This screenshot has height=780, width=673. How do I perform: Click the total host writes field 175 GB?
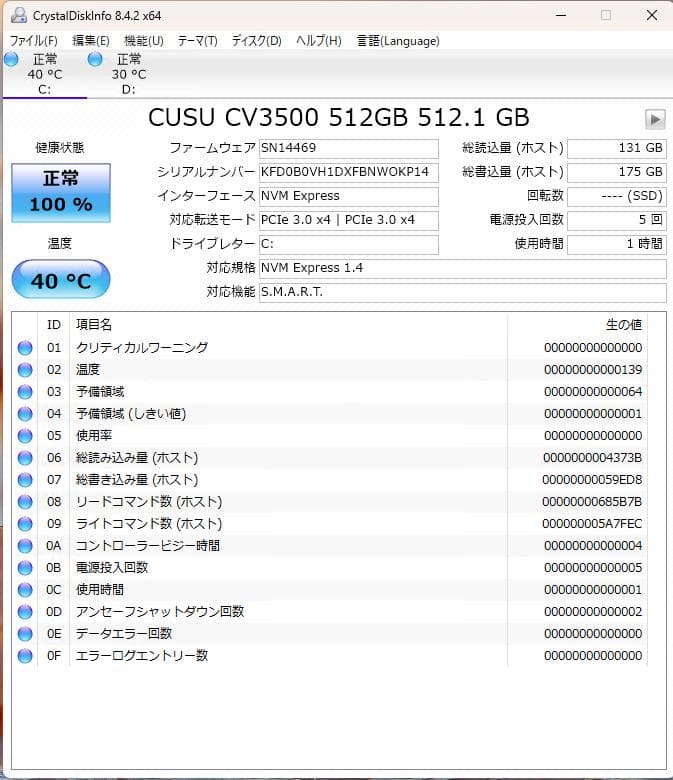(x=617, y=172)
